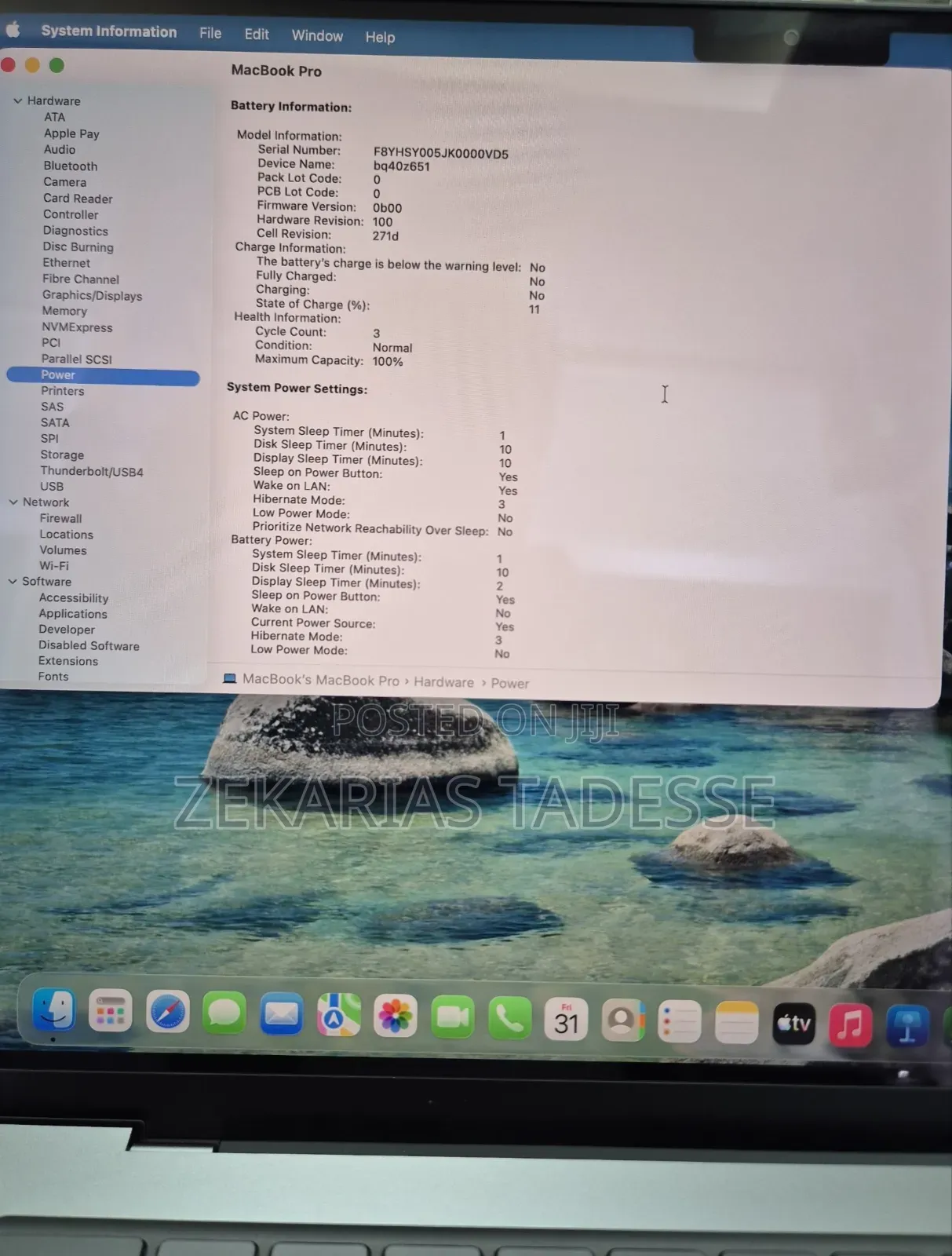The image size is (952, 1256).
Task: Open the File menu
Action: pos(210,33)
